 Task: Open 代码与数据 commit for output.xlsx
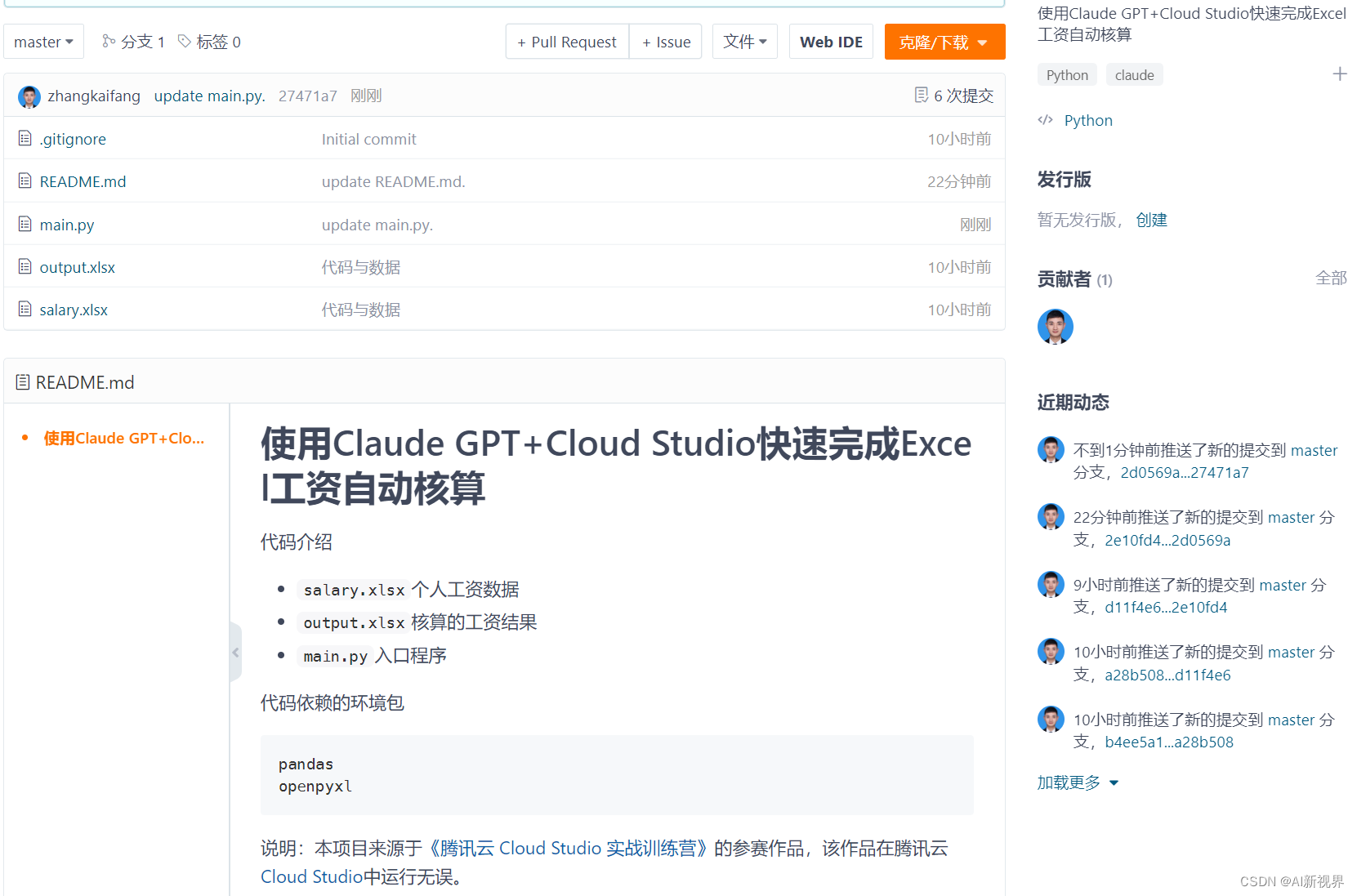point(361,267)
